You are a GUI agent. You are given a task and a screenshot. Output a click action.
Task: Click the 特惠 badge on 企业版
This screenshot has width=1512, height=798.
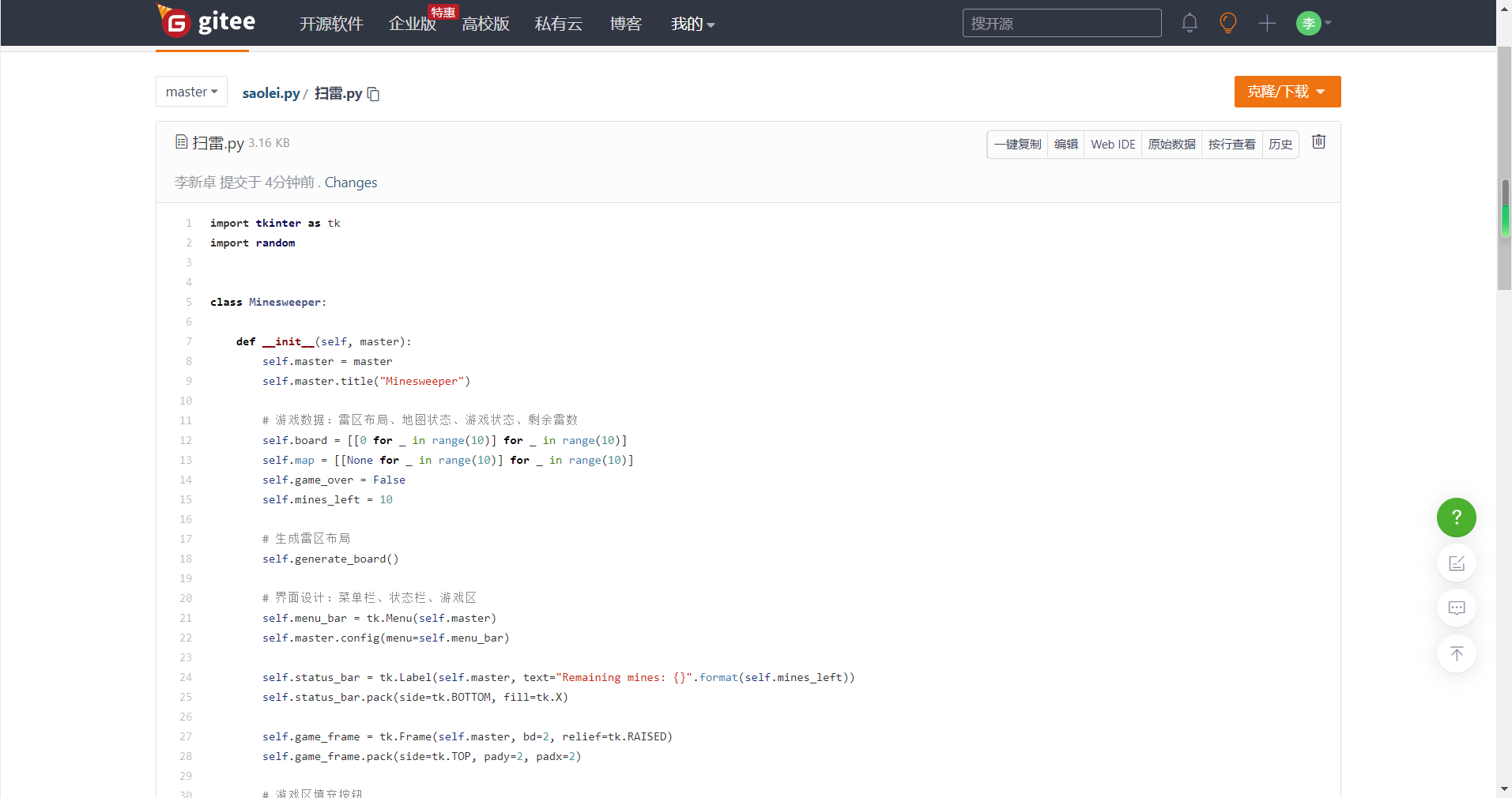[443, 12]
